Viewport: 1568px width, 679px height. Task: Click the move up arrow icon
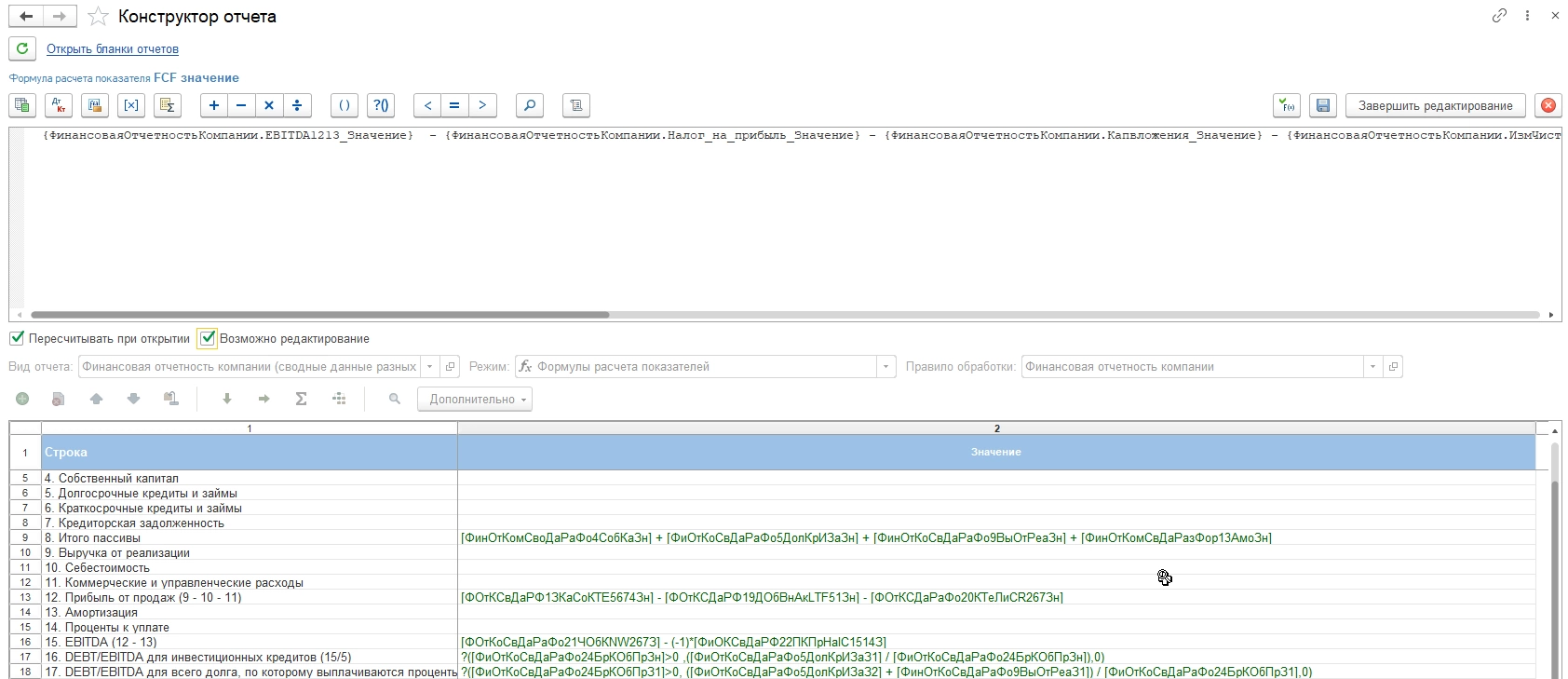pyautogui.click(x=96, y=399)
